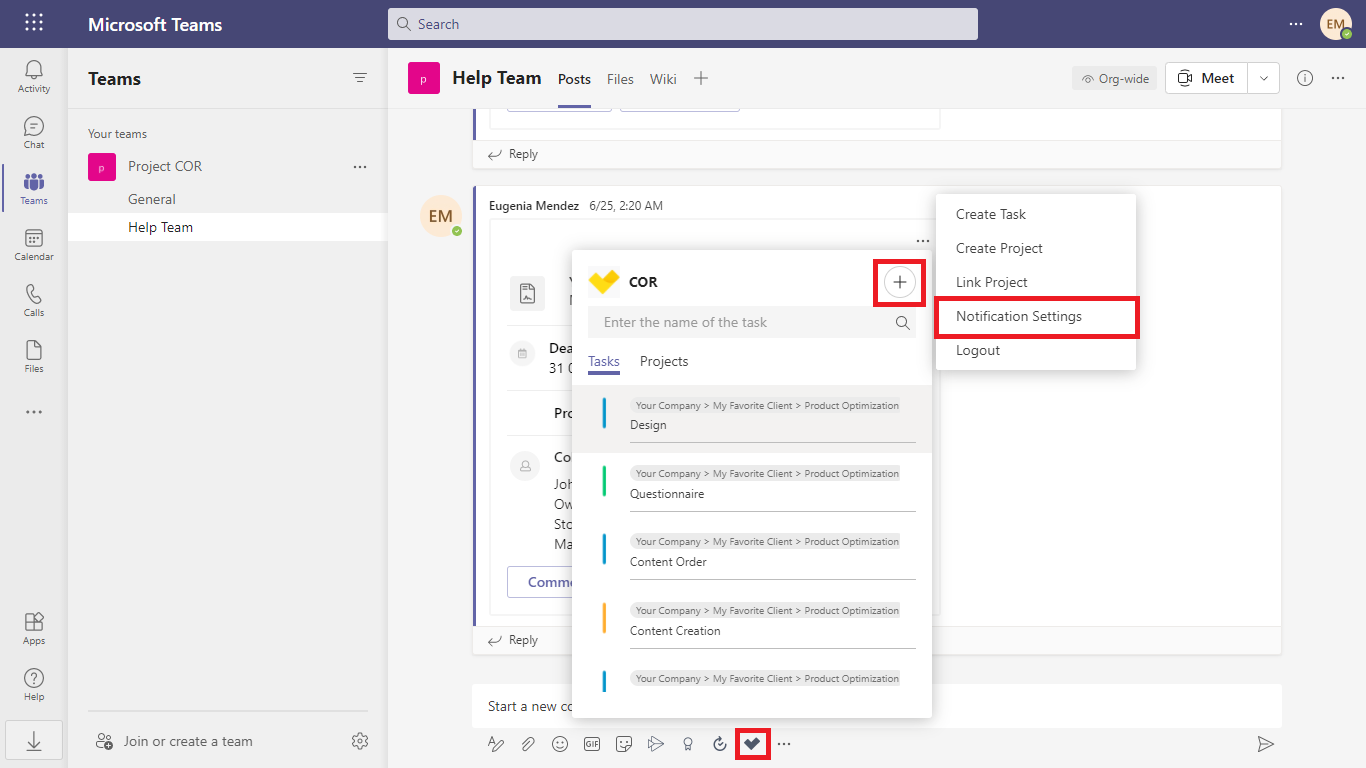Click the task name search field
This screenshot has height=768, width=1366.
752,323
